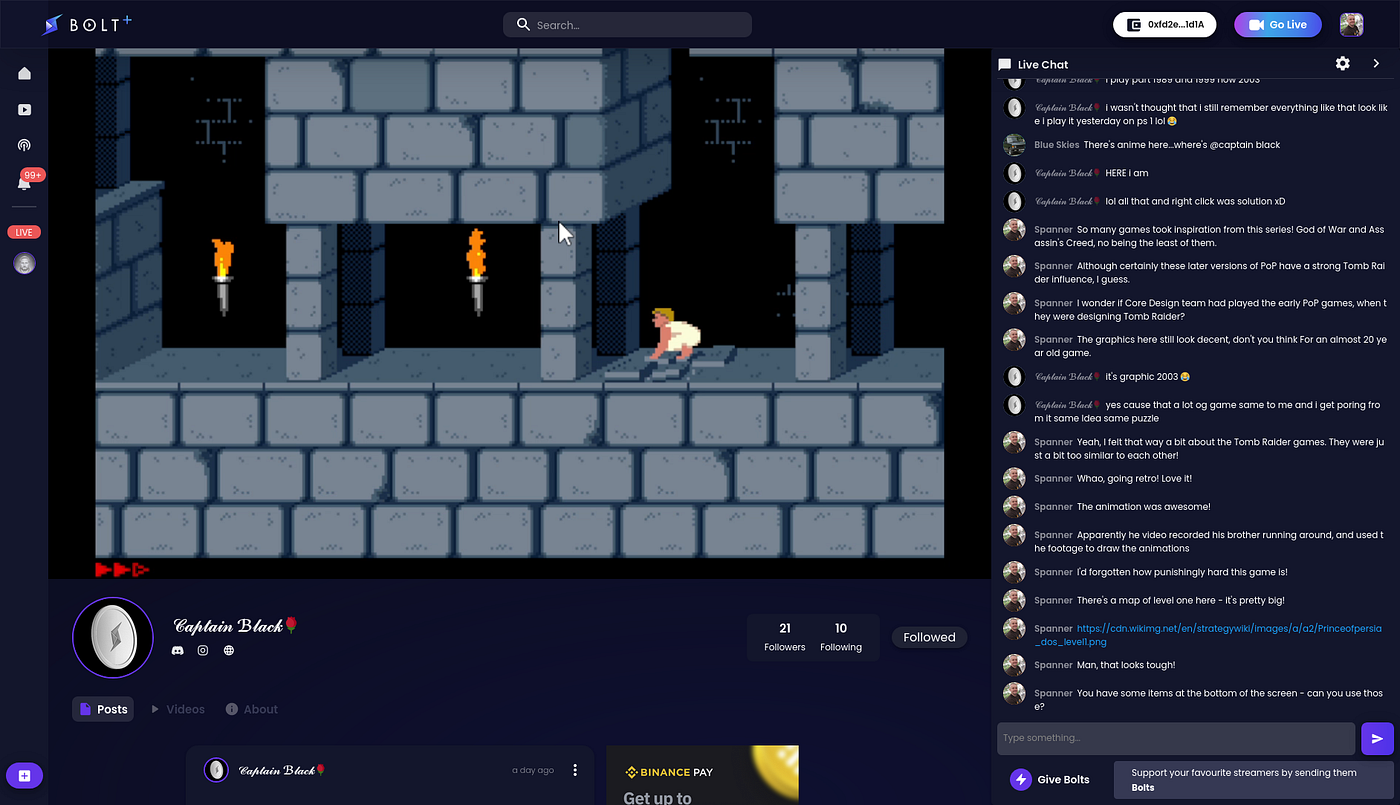
Task: Open the live broadcasts antenna icon
Action: click(x=24, y=145)
